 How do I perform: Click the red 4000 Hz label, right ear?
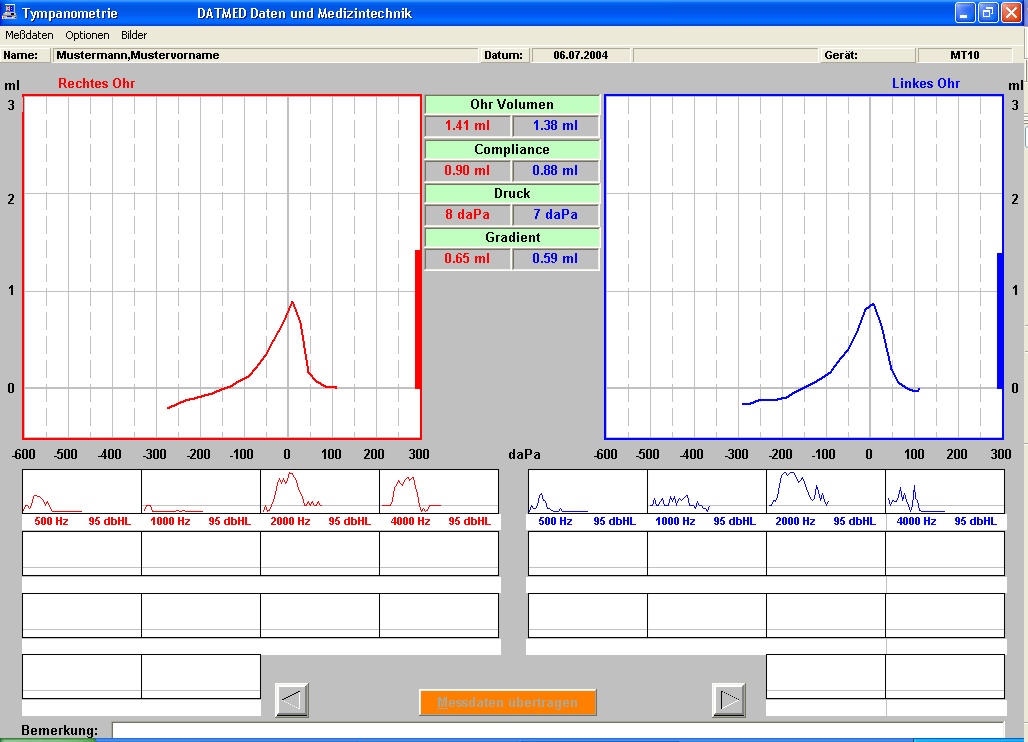point(410,522)
